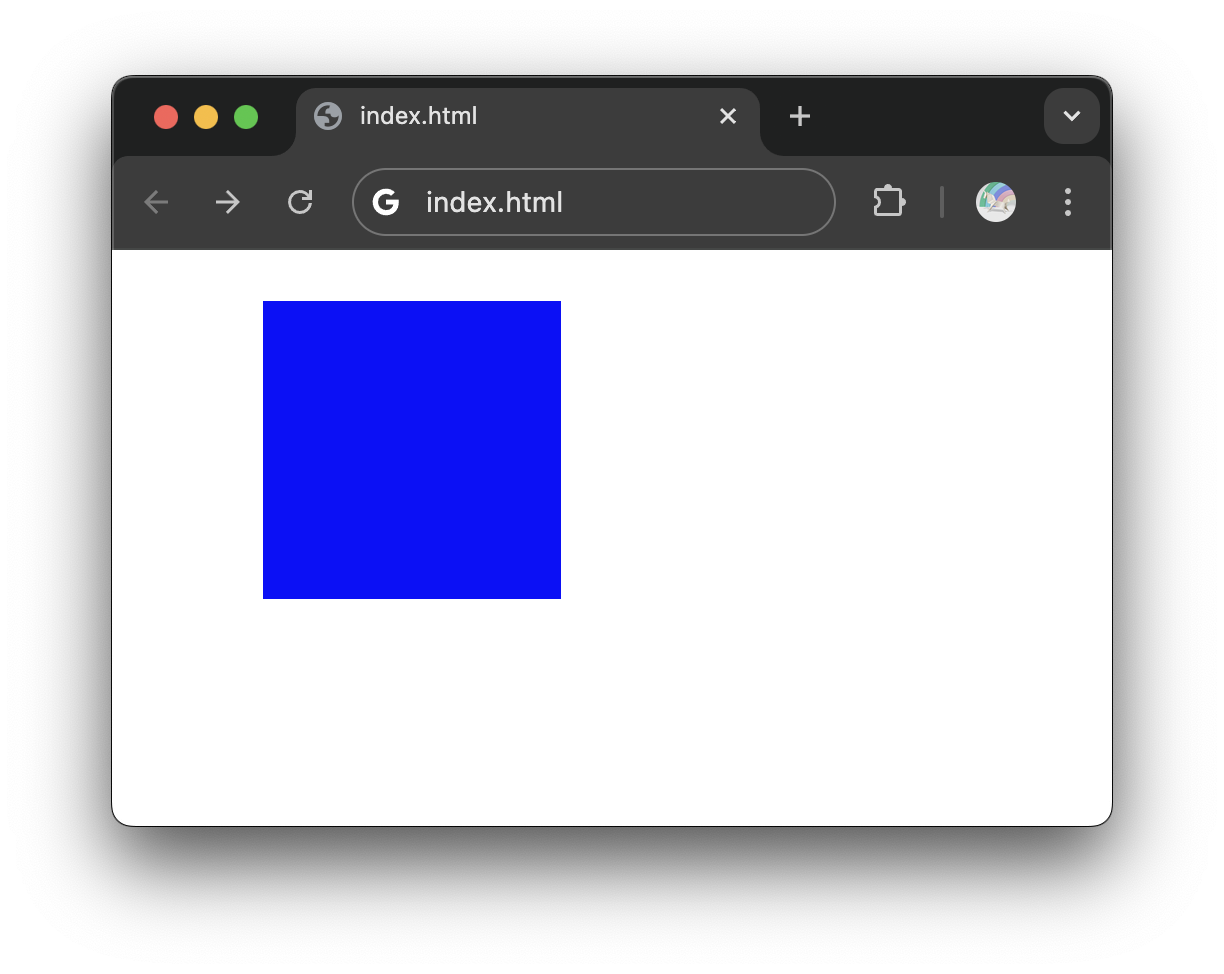
Task: Expand the tab search dropdown arrow
Action: 1072,116
